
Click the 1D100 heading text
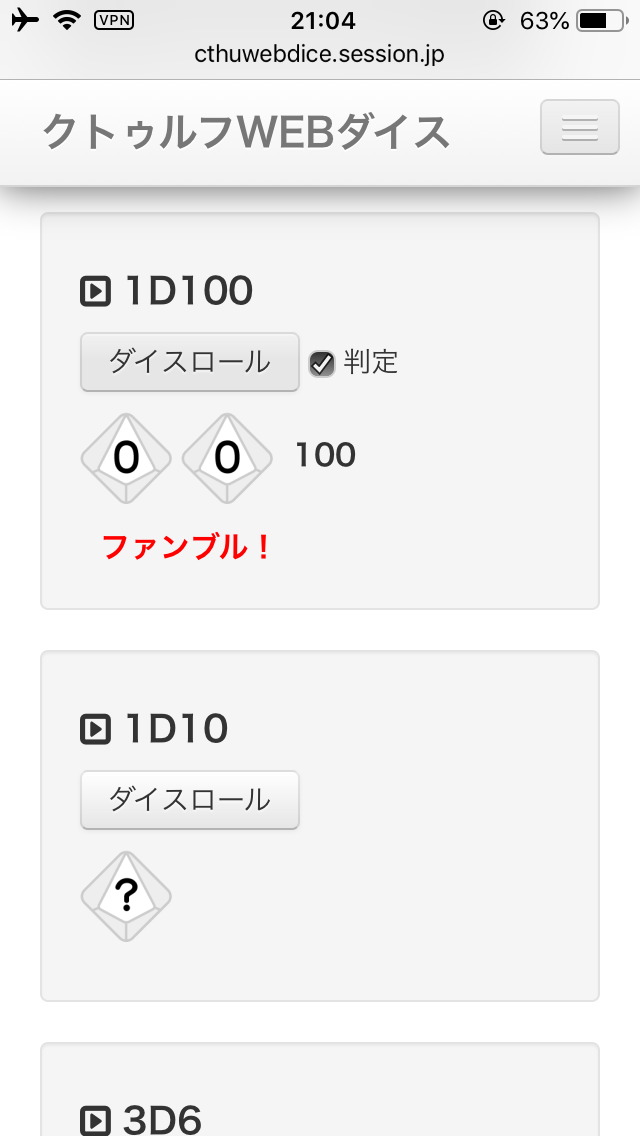(x=188, y=291)
